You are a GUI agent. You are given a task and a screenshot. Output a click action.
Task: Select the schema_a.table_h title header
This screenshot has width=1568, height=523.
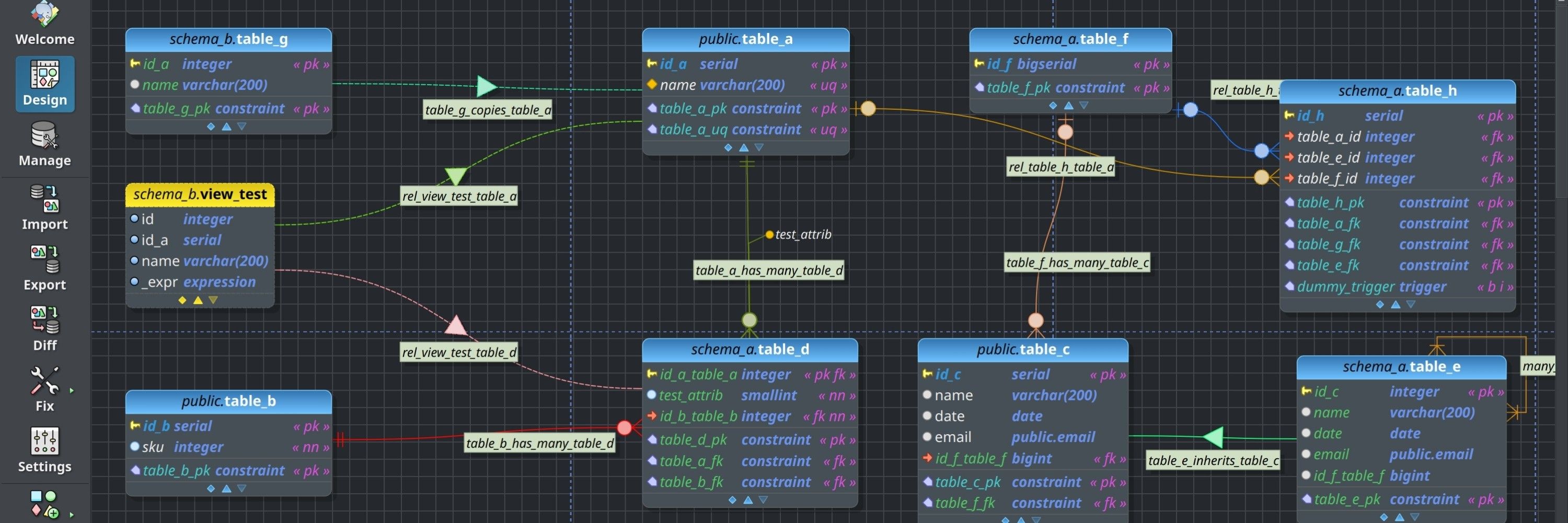pos(1398,92)
